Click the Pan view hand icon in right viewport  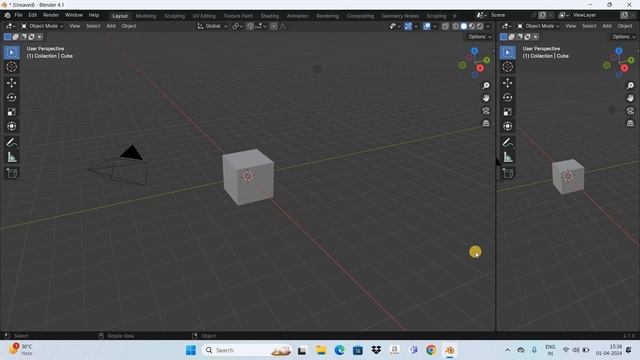pyautogui.click(x=630, y=98)
